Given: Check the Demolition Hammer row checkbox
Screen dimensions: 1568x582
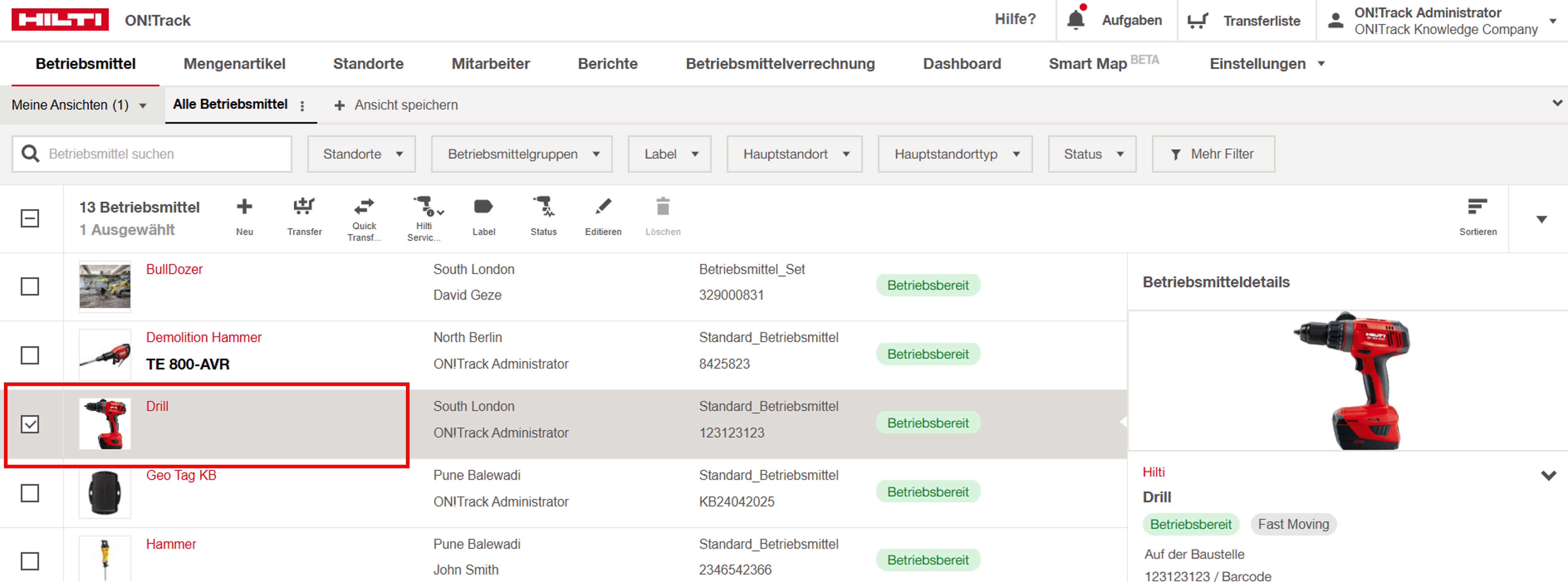Looking at the screenshot, I should coord(30,355).
